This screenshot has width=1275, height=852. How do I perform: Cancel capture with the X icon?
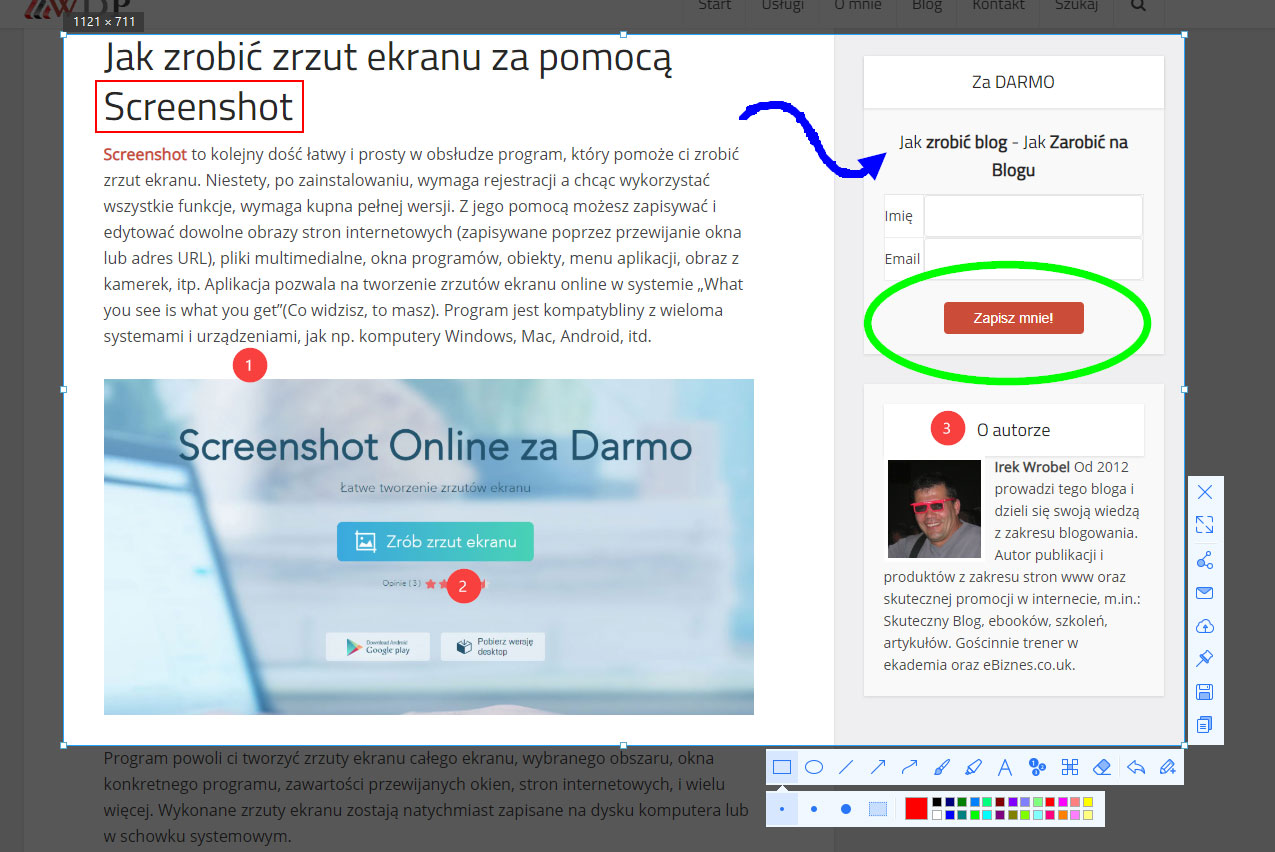coord(1205,492)
